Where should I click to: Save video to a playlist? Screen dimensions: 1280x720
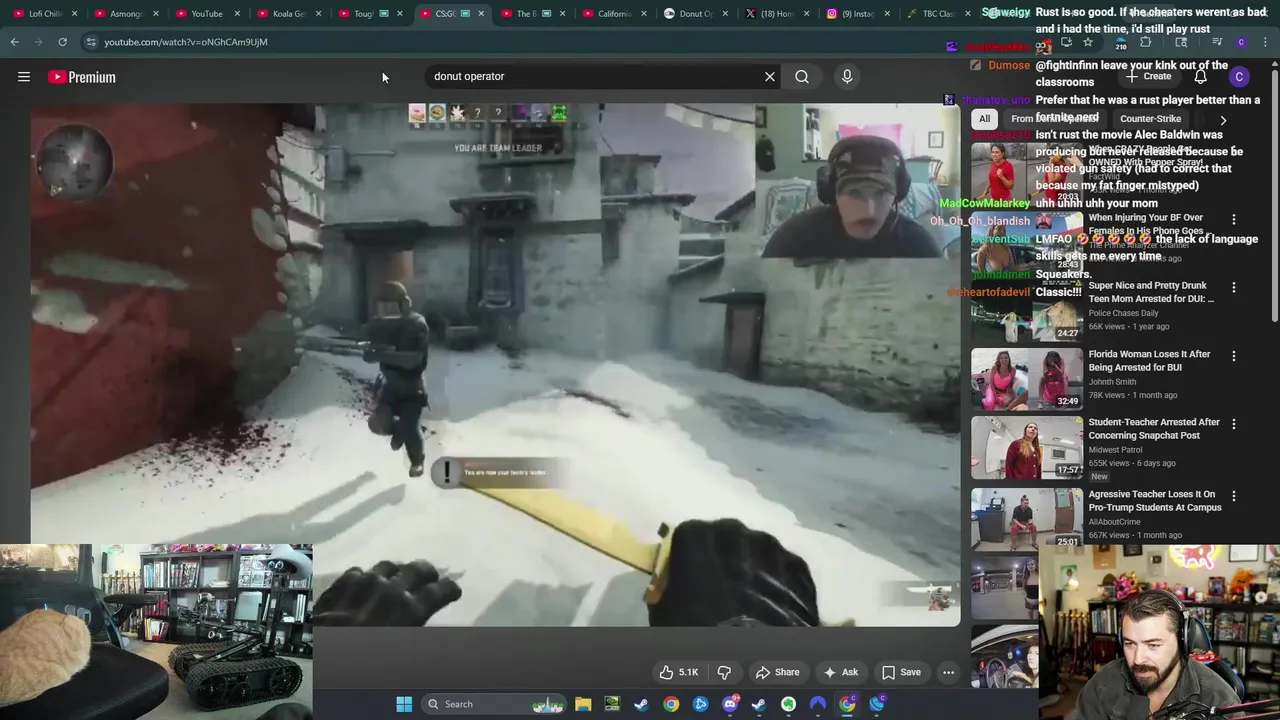[x=901, y=672]
